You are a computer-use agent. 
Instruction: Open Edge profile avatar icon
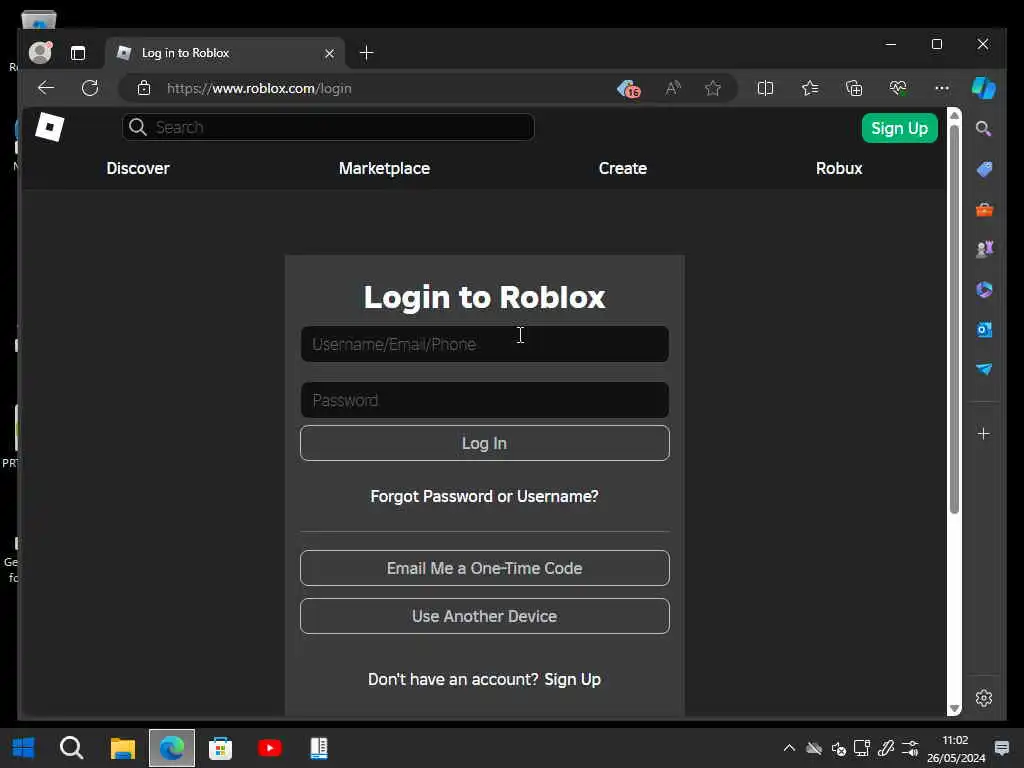pyautogui.click(x=40, y=53)
